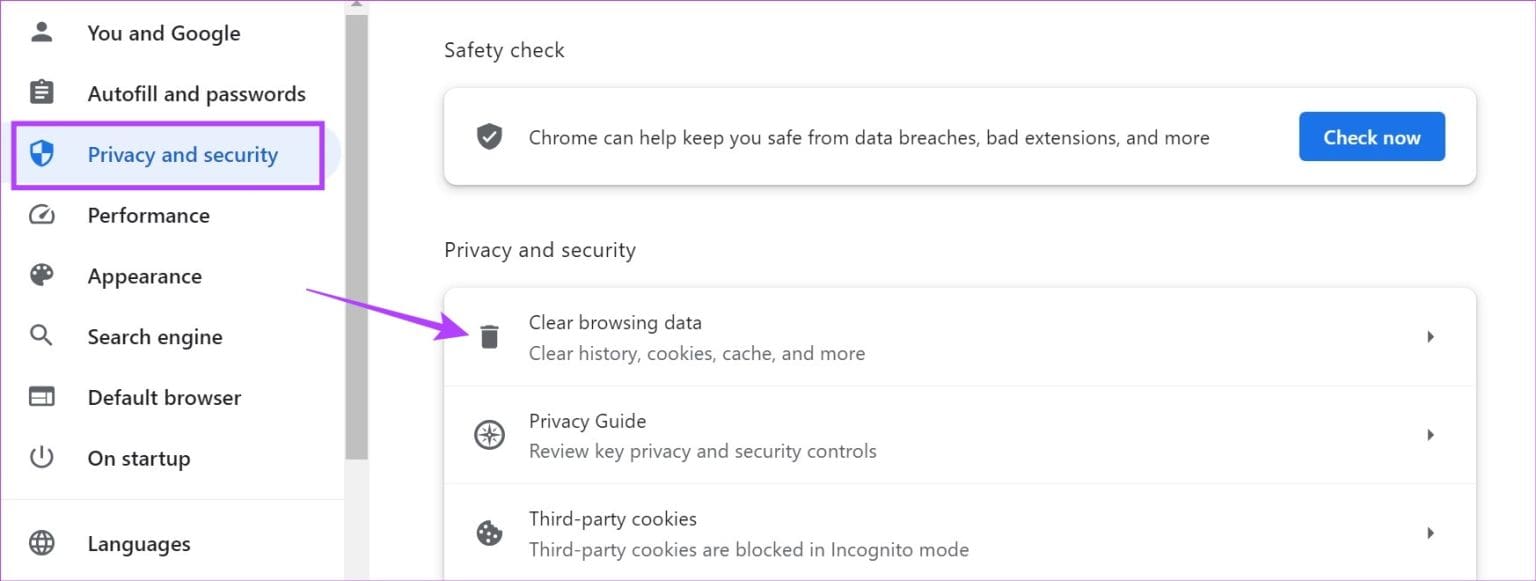Select the Third-party cookies cookie icon
This screenshot has width=1536, height=581.
489,533
